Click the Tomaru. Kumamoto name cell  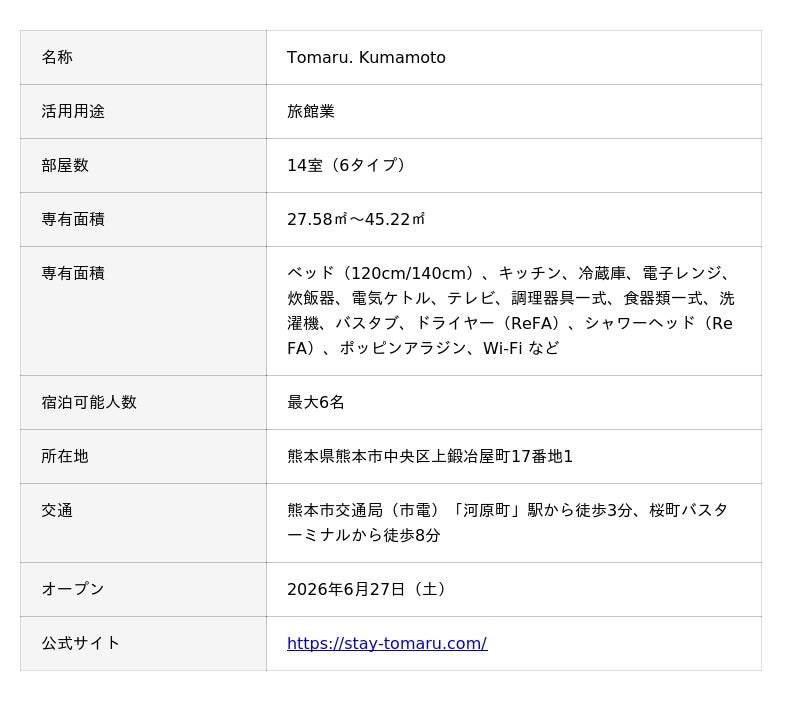514,57
